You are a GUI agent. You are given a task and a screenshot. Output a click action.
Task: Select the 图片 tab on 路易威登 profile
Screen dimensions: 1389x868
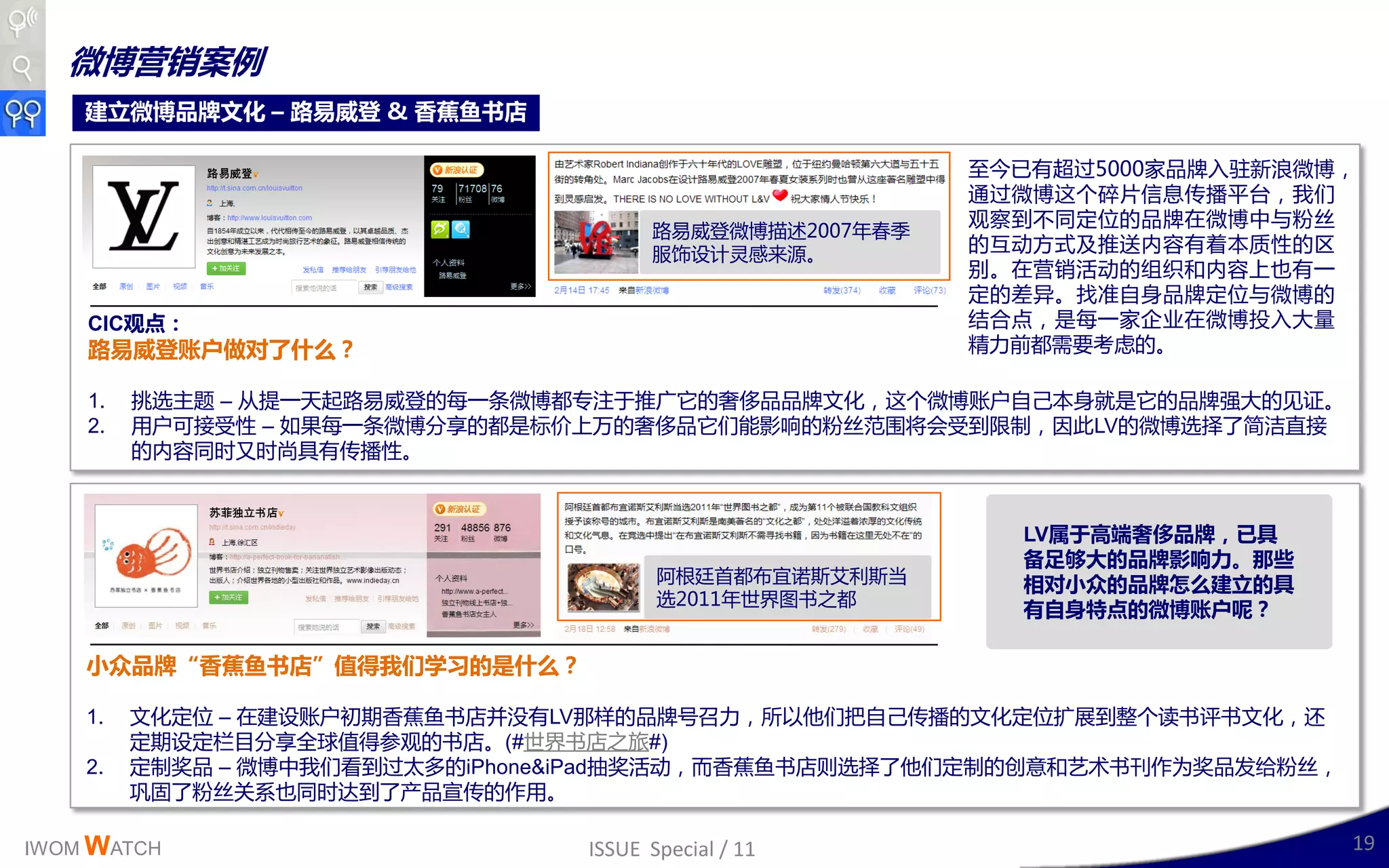(x=153, y=286)
